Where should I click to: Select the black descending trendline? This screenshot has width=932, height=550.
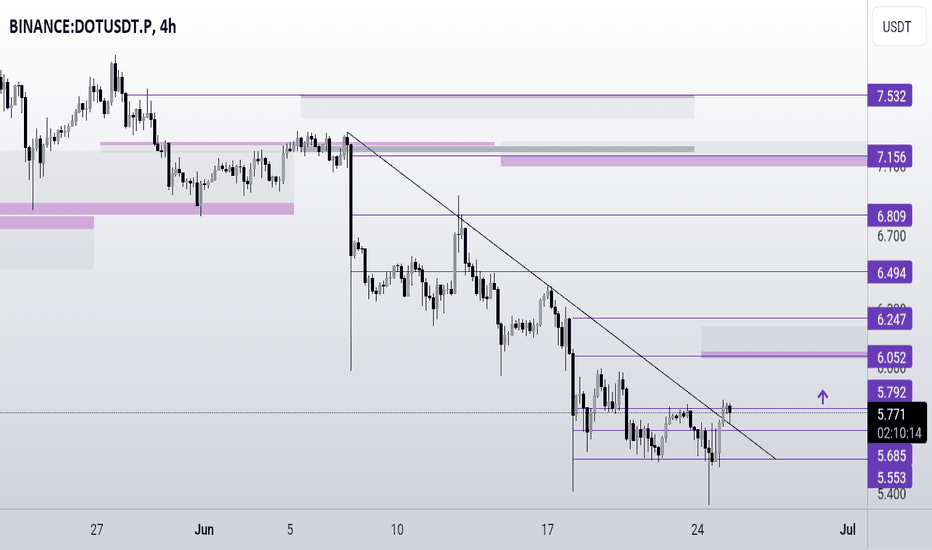[x=561, y=296]
